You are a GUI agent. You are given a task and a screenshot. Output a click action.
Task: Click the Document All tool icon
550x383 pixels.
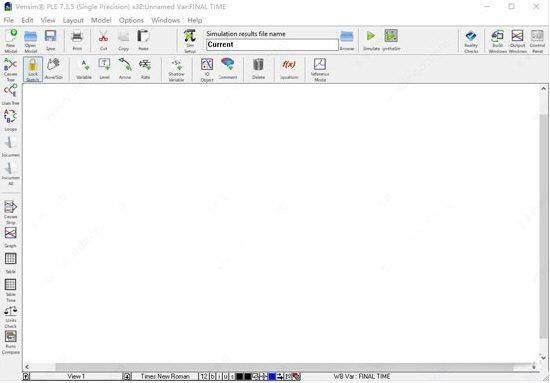(x=11, y=174)
